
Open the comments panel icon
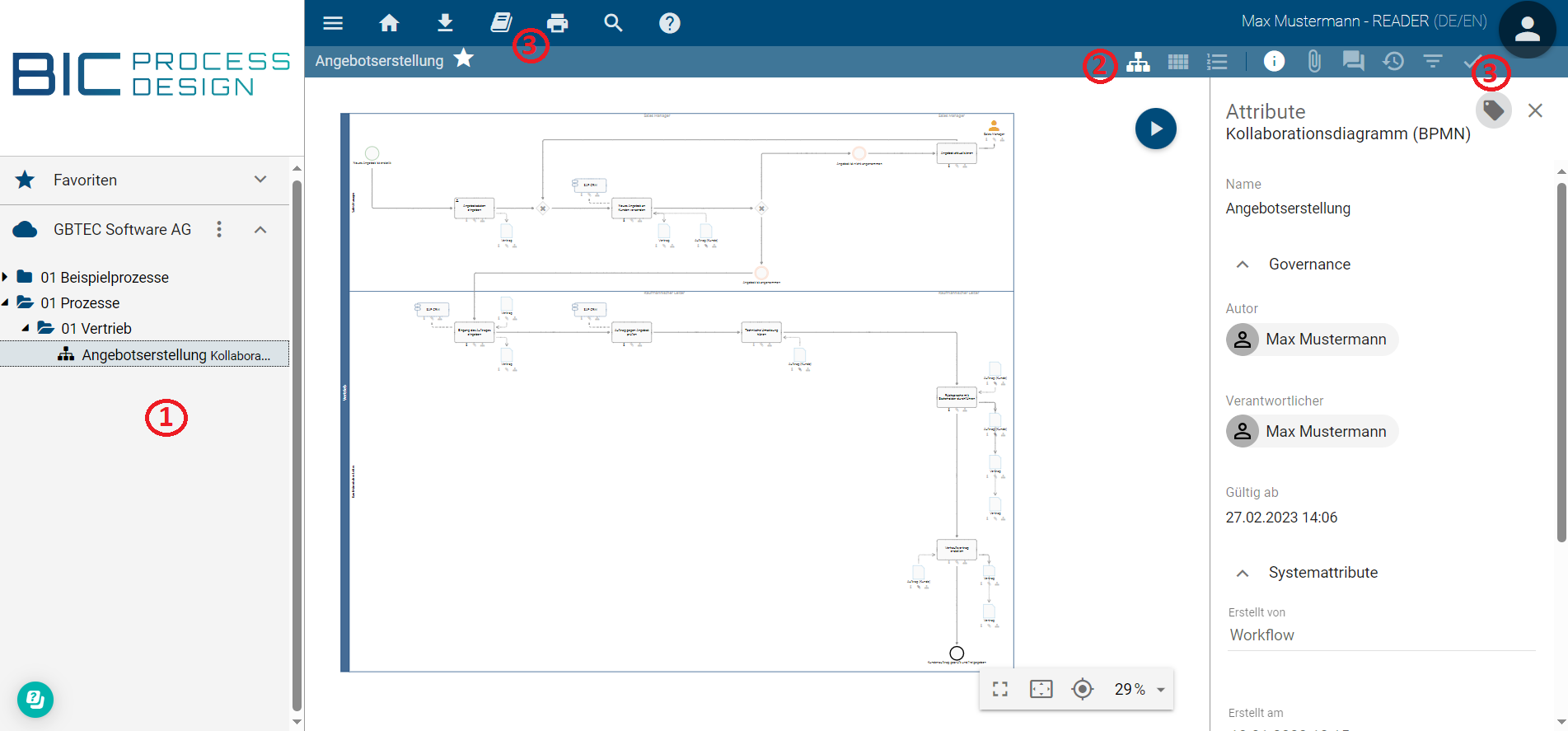[x=1353, y=61]
